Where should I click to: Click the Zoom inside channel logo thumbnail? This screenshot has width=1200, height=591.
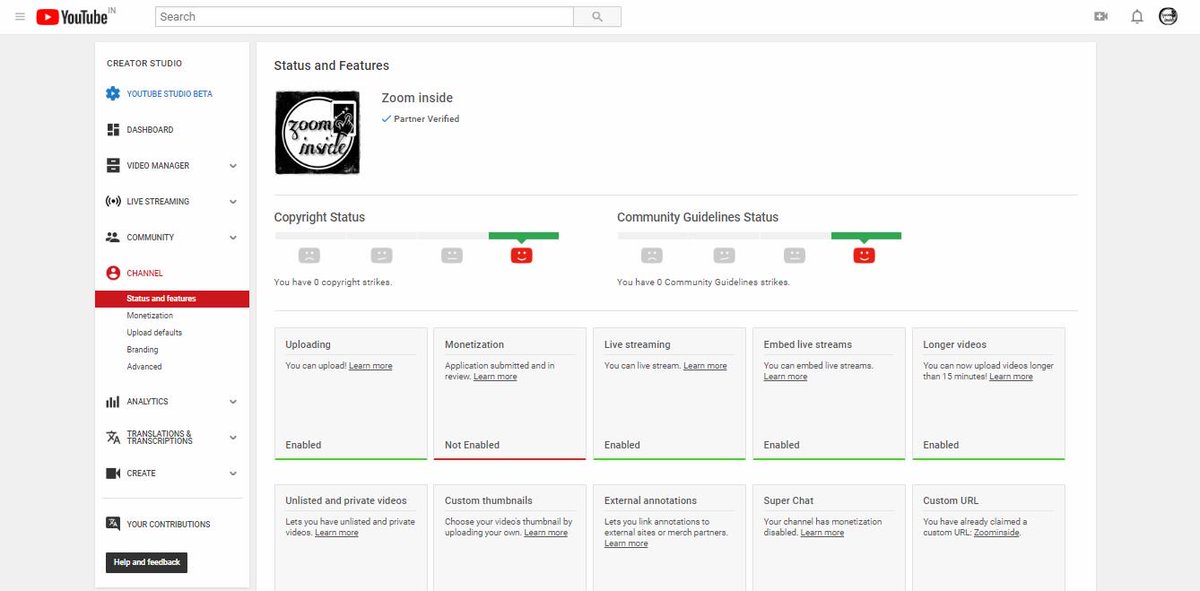[318, 132]
